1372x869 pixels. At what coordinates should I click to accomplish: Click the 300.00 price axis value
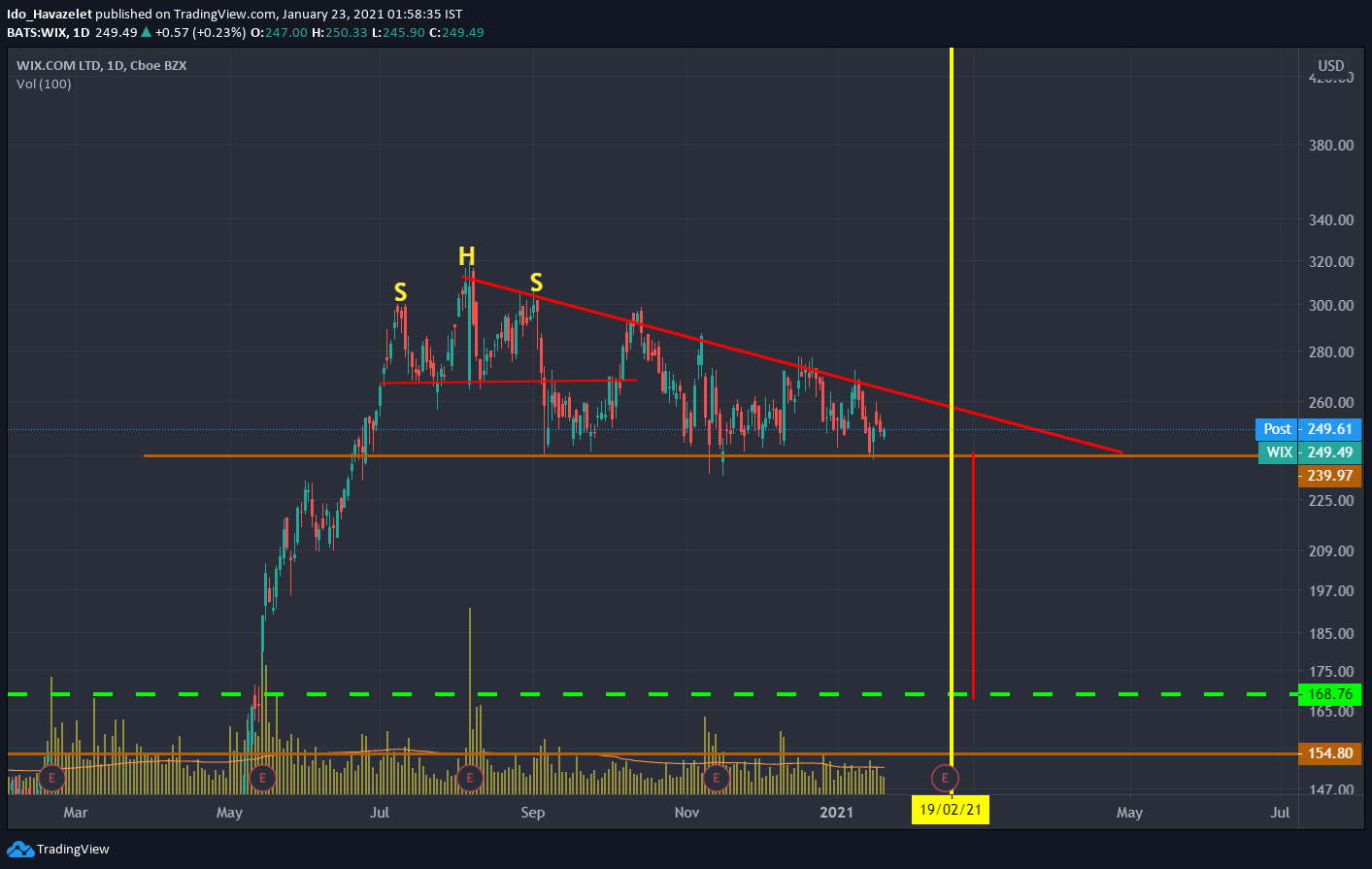coord(1331,306)
